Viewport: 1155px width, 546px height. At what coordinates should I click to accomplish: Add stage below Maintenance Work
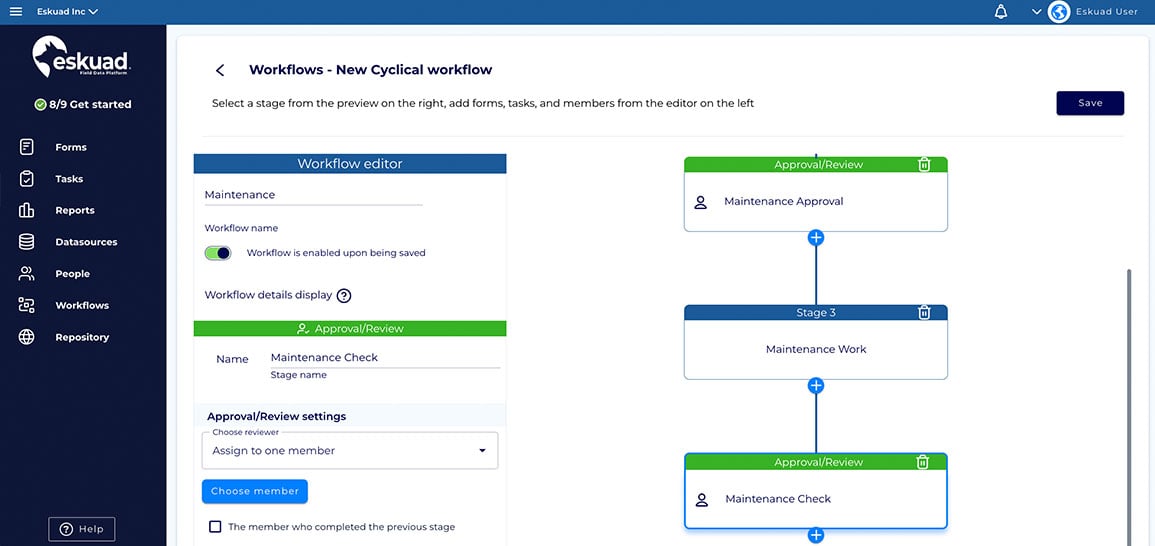pyautogui.click(x=816, y=386)
